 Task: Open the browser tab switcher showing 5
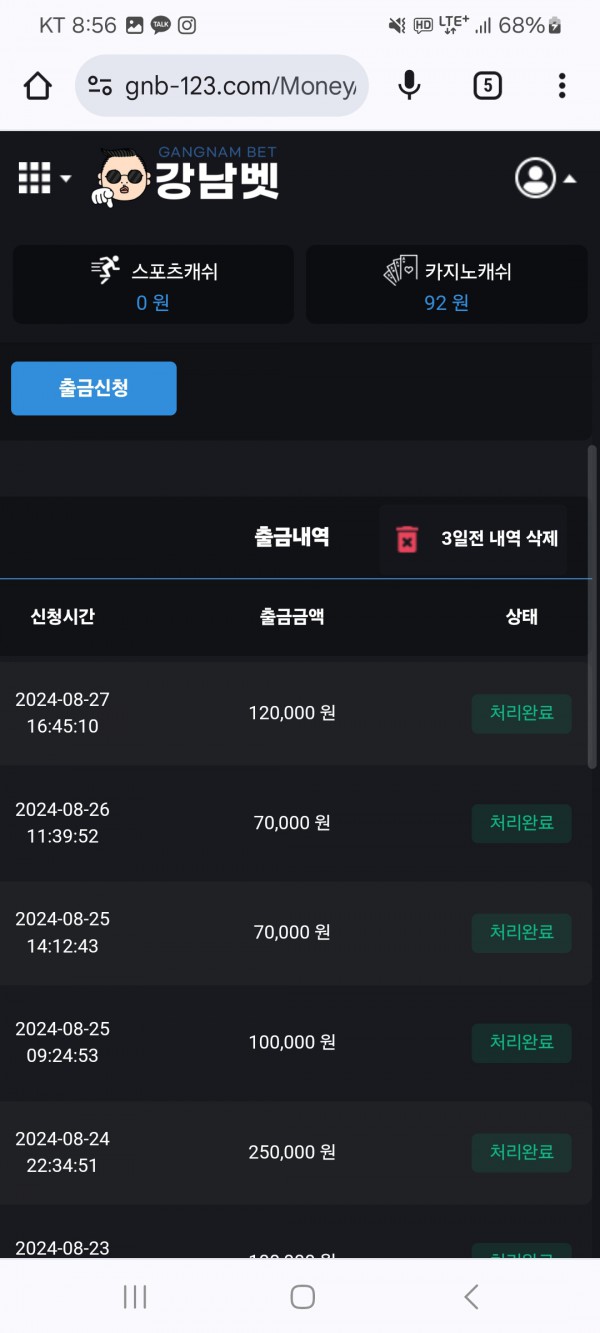[487, 86]
